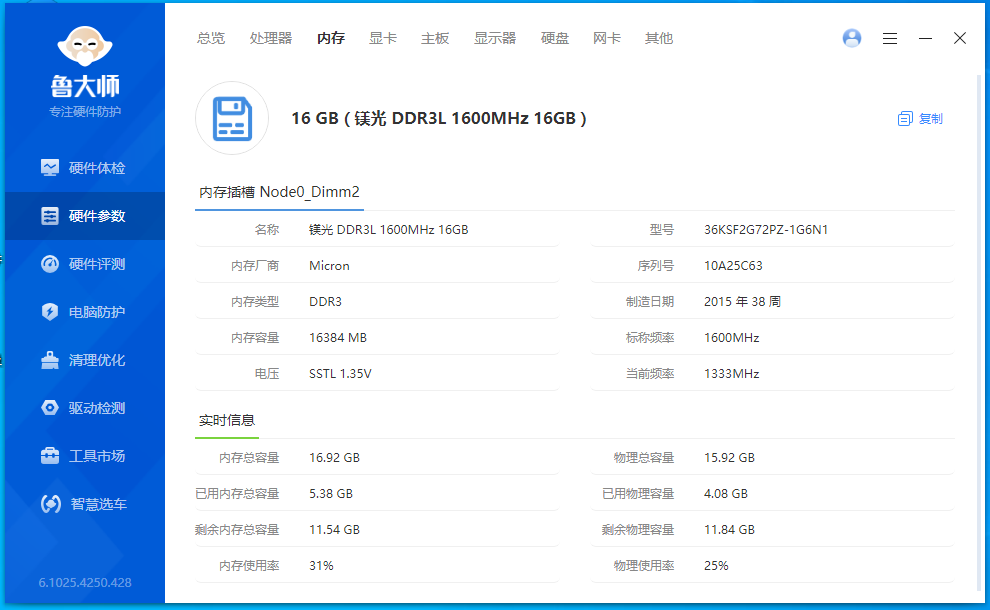Viewport: 990px width, 610px height.
Task: Click the 驱动检测 gear icon in sidebar
Action: click(50, 408)
